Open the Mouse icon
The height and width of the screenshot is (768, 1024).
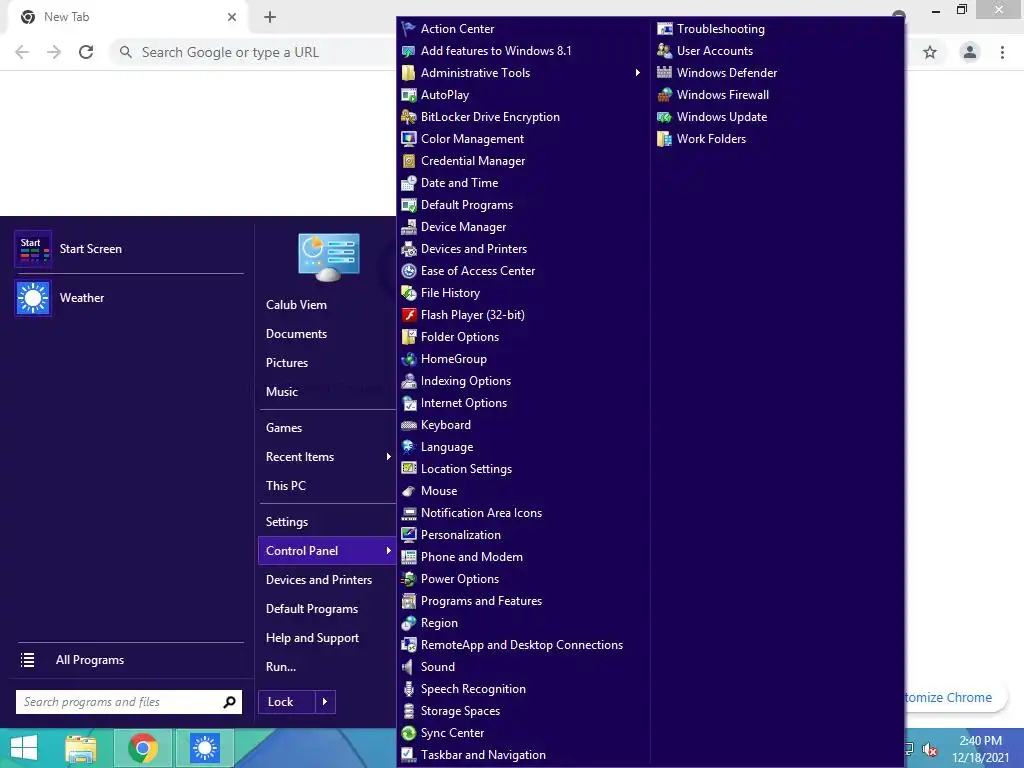pos(409,491)
